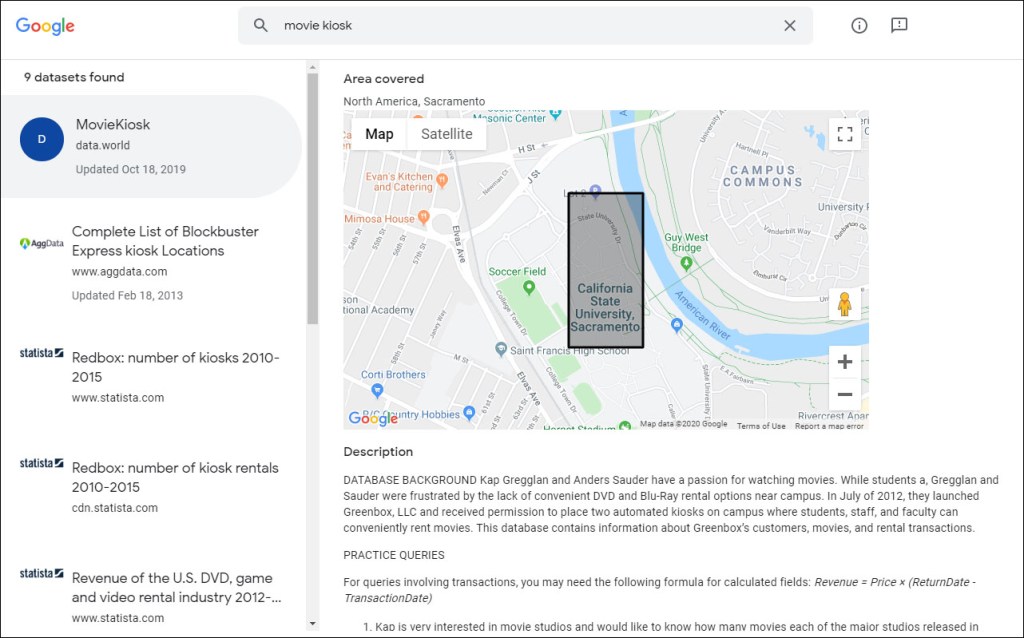The image size is (1024, 638).
Task: Zoom in the map with plus button
Action: [844, 362]
